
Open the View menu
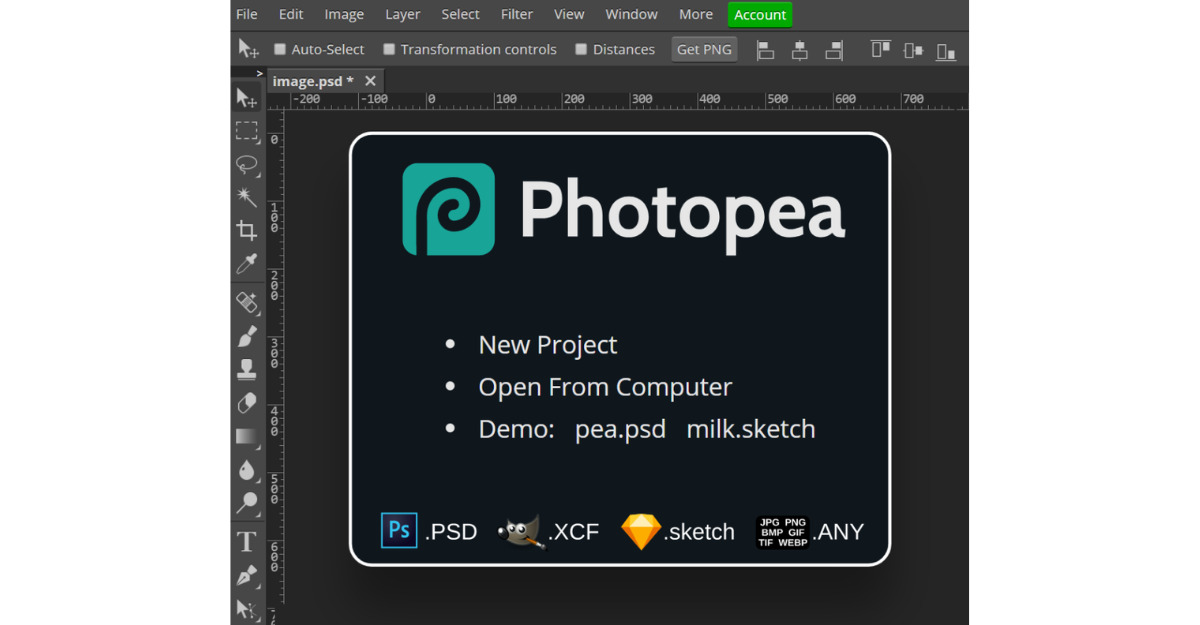click(569, 14)
